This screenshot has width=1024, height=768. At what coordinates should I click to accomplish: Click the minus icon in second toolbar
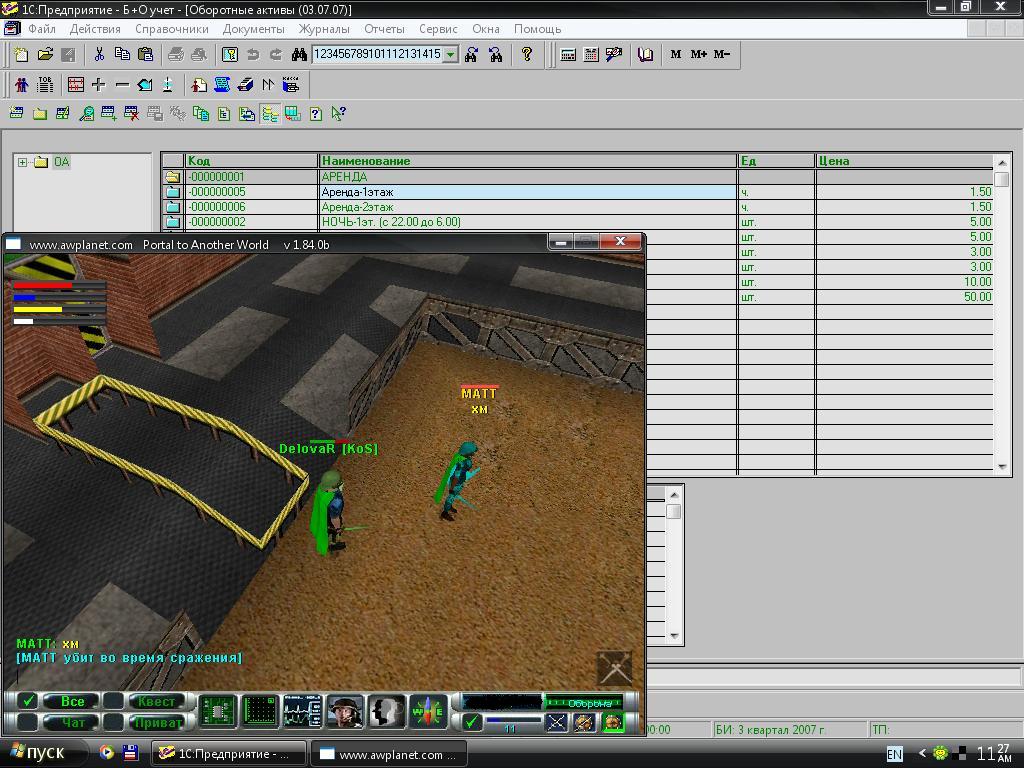(x=121, y=84)
